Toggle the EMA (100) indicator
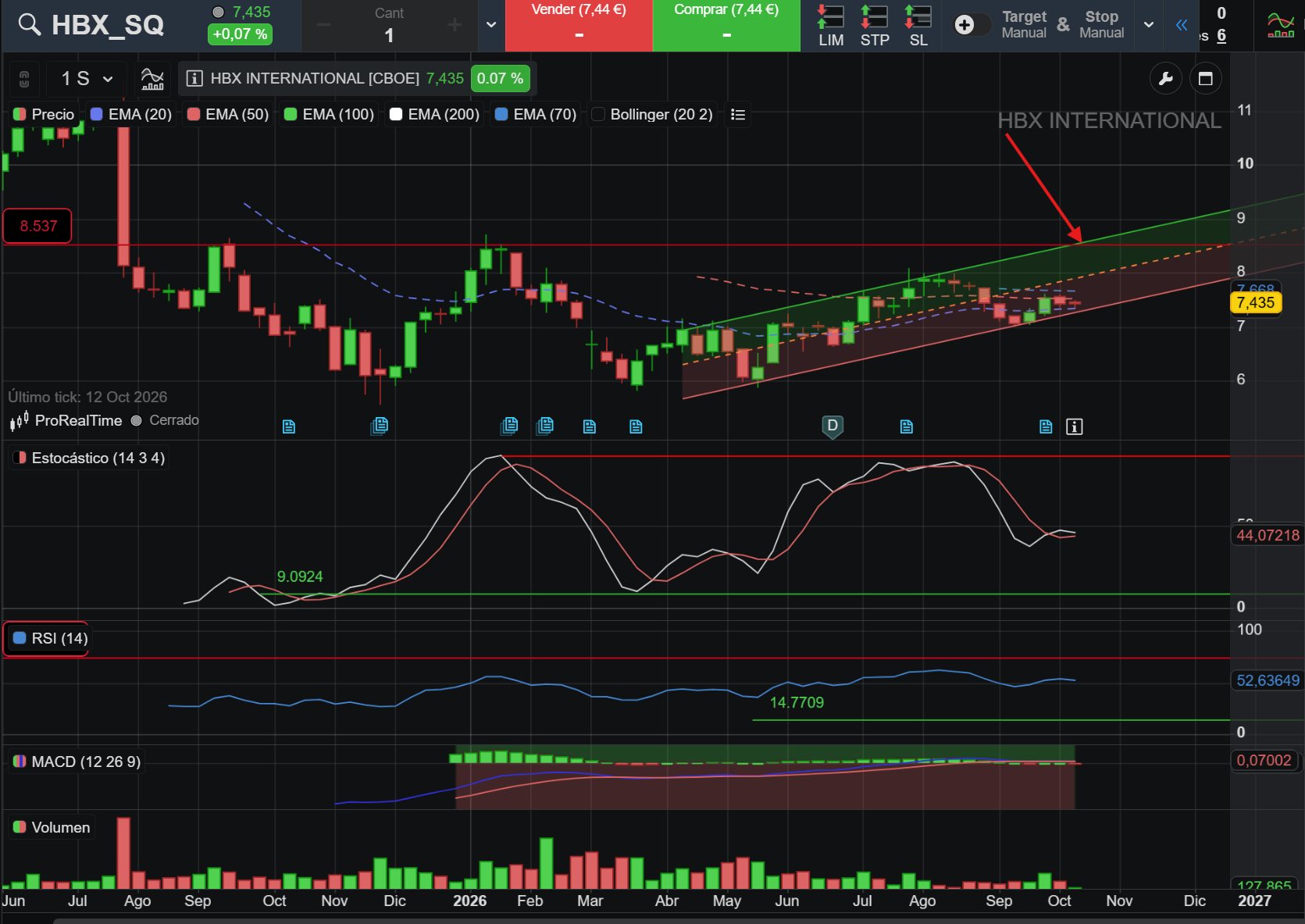This screenshot has width=1305, height=924. (329, 115)
